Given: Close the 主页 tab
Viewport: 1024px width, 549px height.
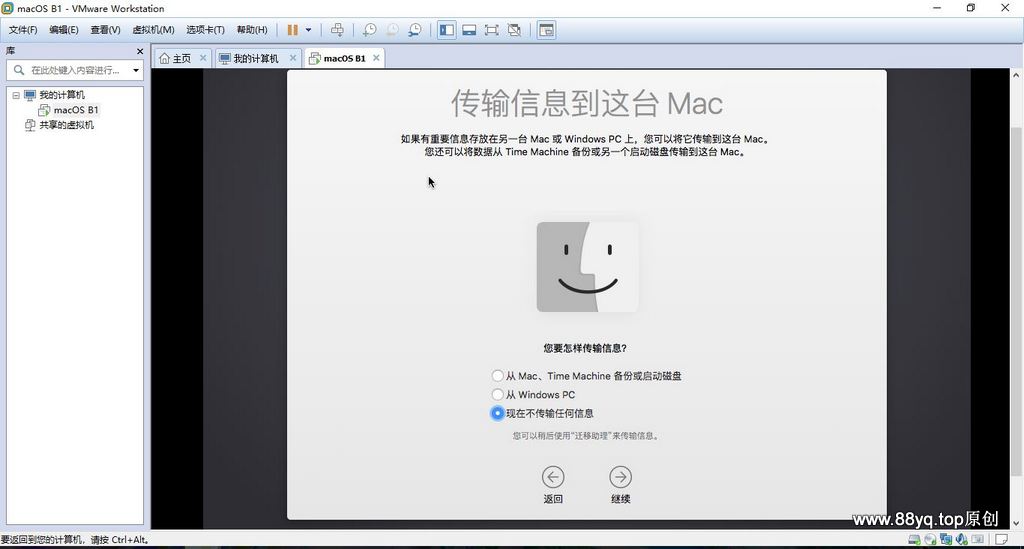Looking at the screenshot, I should [x=203, y=58].
